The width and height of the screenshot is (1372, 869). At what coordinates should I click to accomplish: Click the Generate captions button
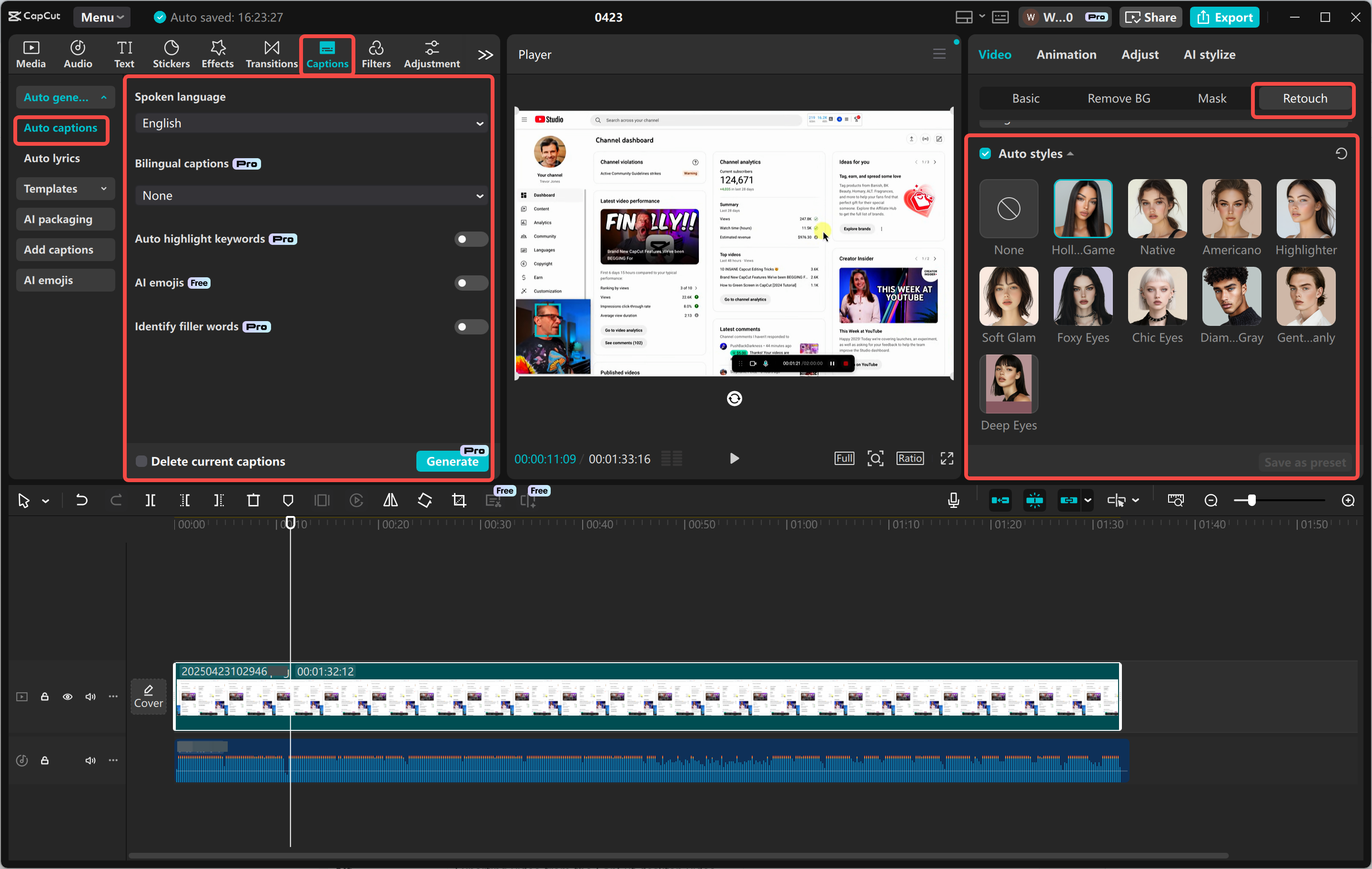click(452, 462)
